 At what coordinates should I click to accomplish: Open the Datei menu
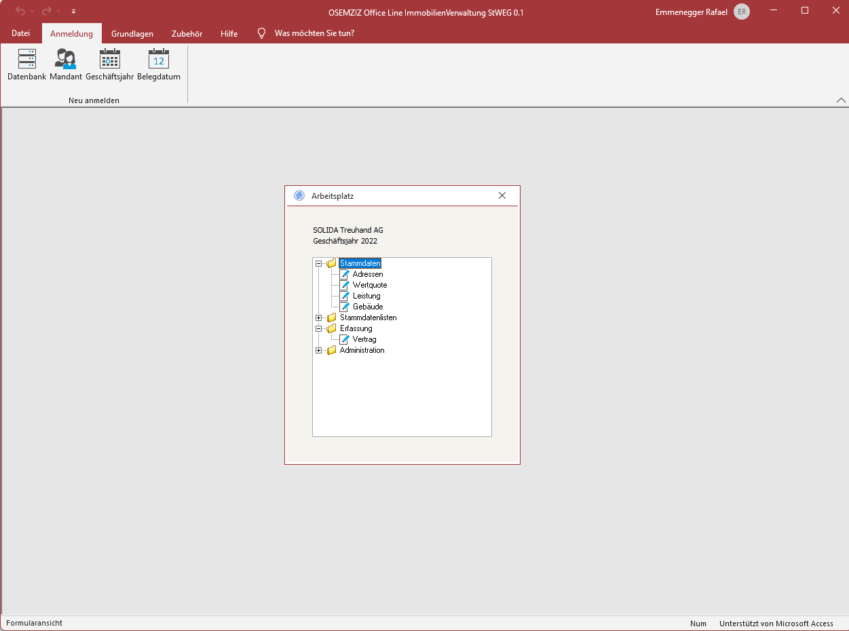[x=21, y=33]
